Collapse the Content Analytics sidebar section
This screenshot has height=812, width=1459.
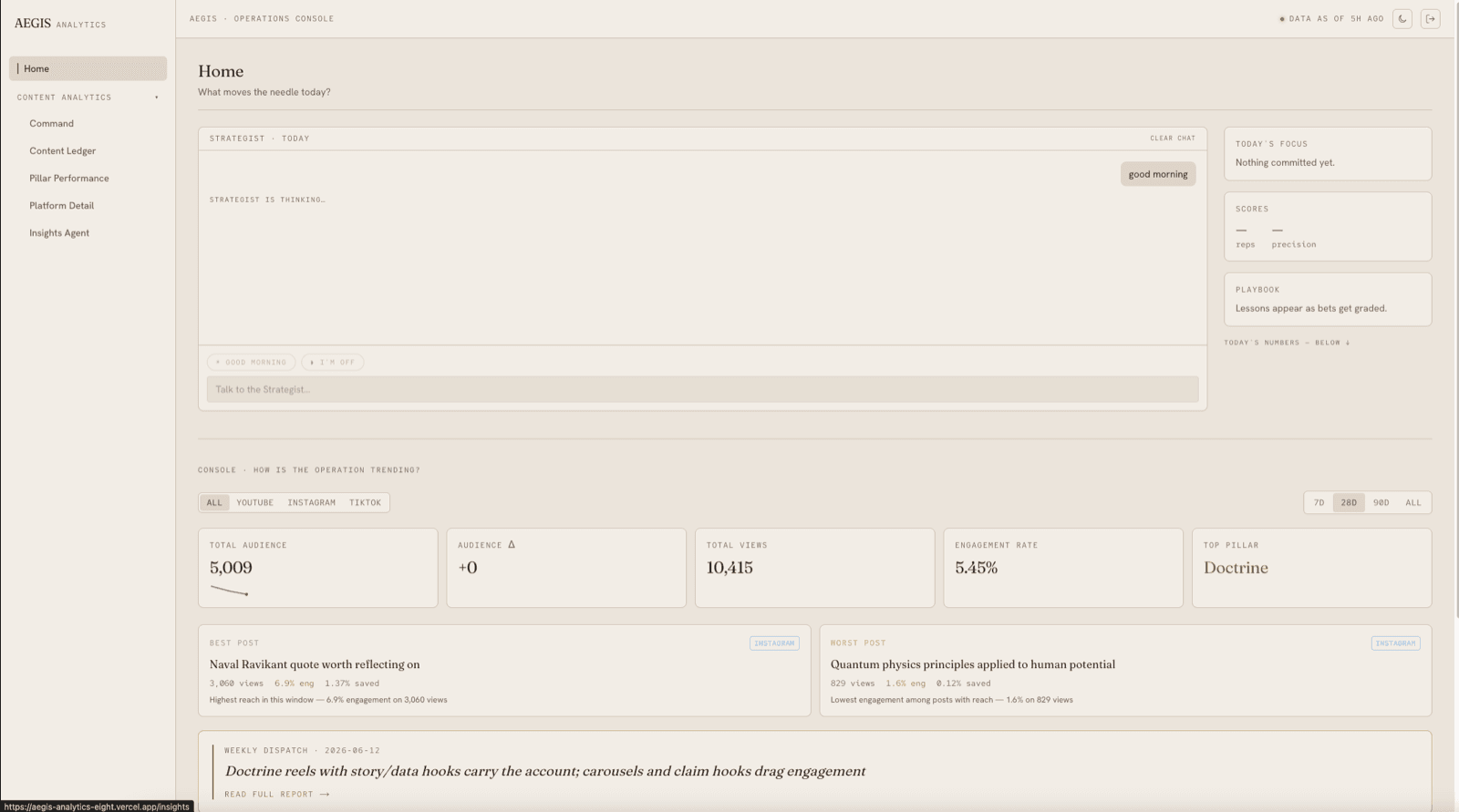(88, 97)
